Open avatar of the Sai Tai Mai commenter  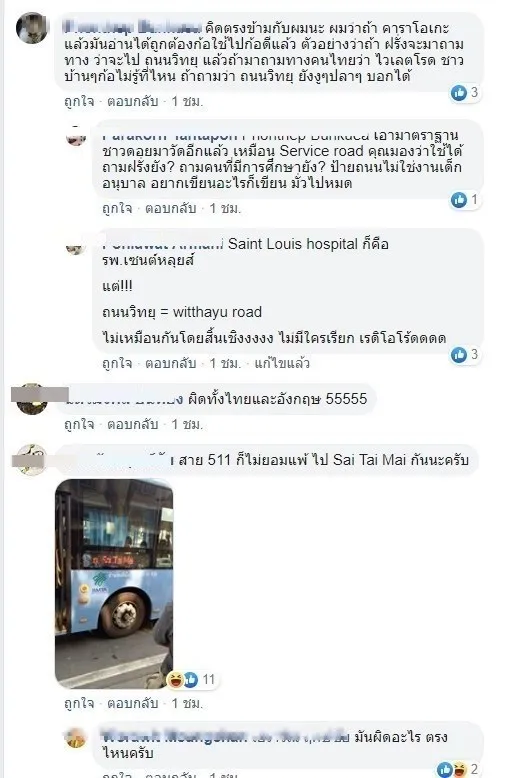point(32,460)
